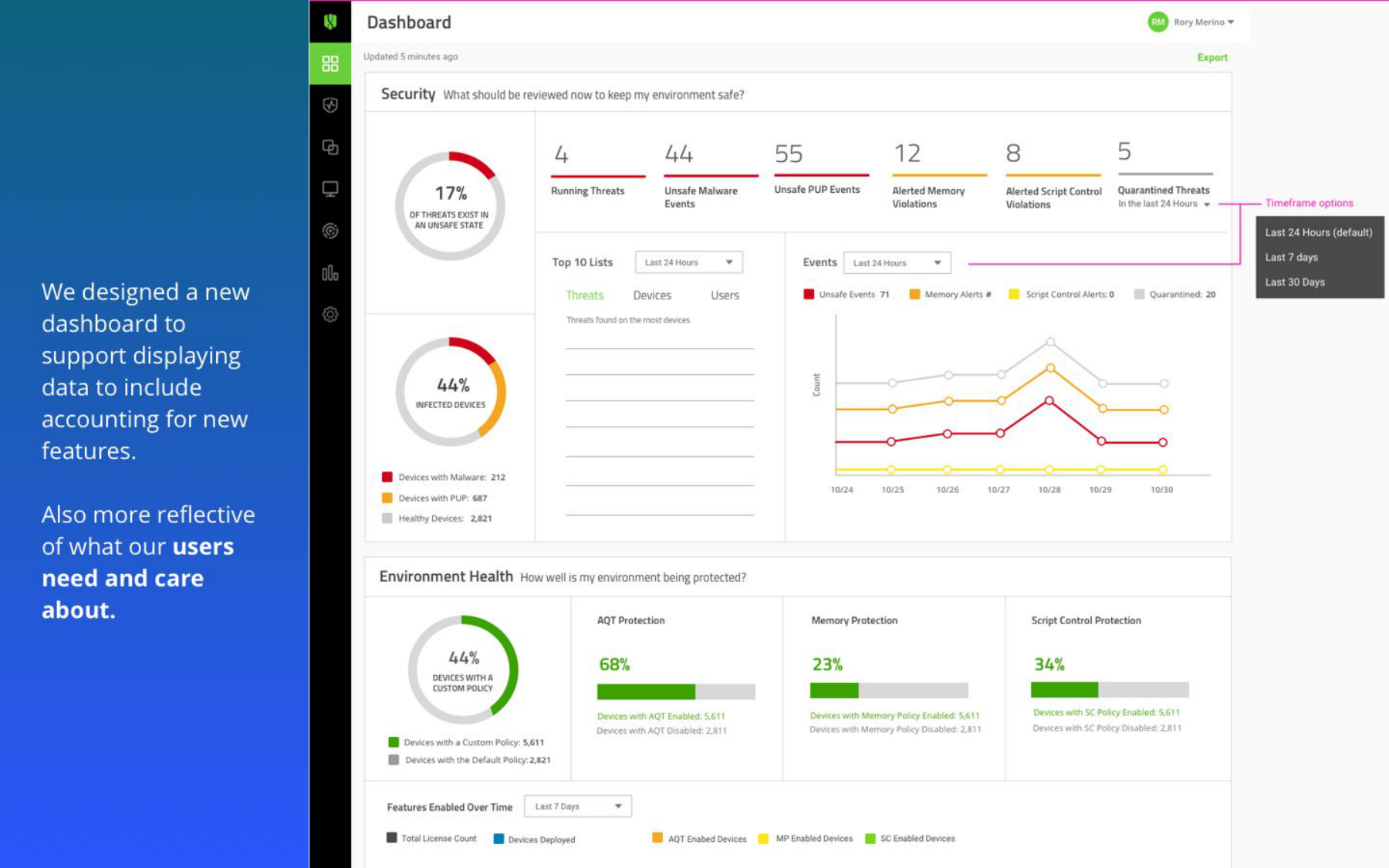This screenshot has width=1389, height=868.
Task: Click the RM user avatar
Action: (1157, 22)
